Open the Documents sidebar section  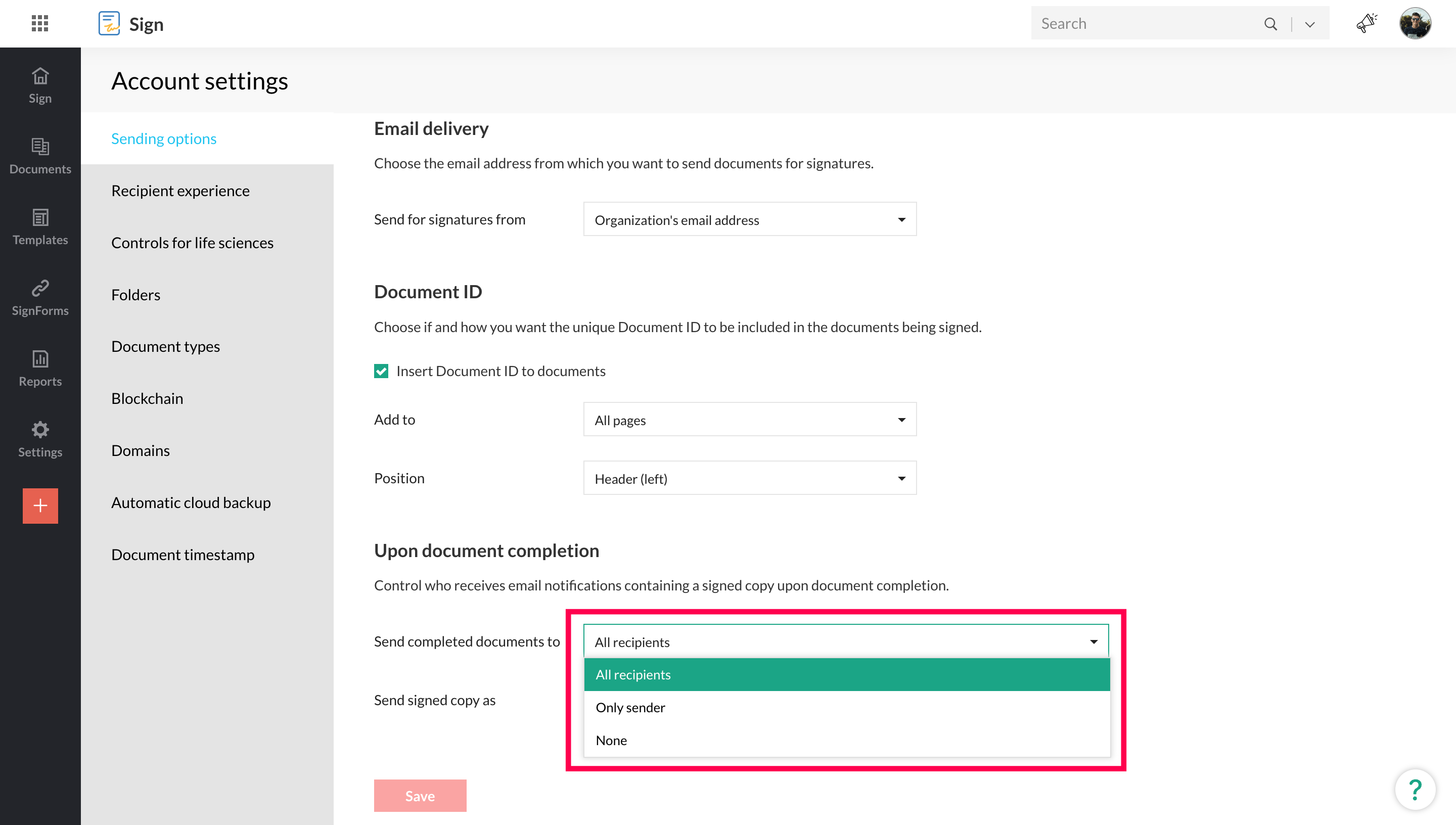tap(39, 156)
